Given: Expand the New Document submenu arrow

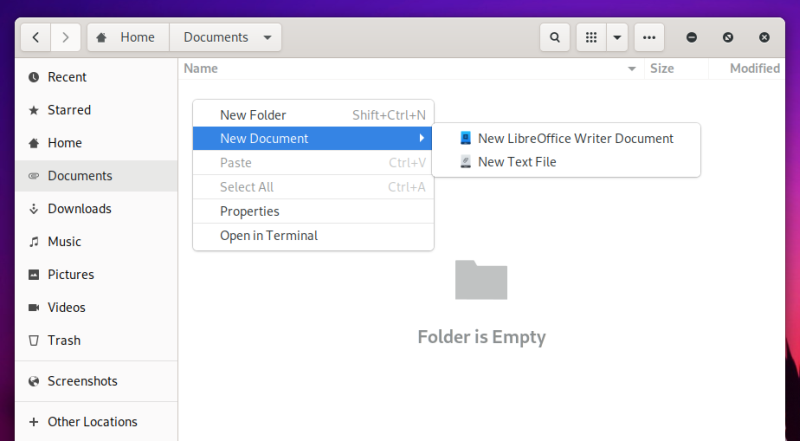Looking at the screenshot, I should pyautogui.click(x=421, y=138).
